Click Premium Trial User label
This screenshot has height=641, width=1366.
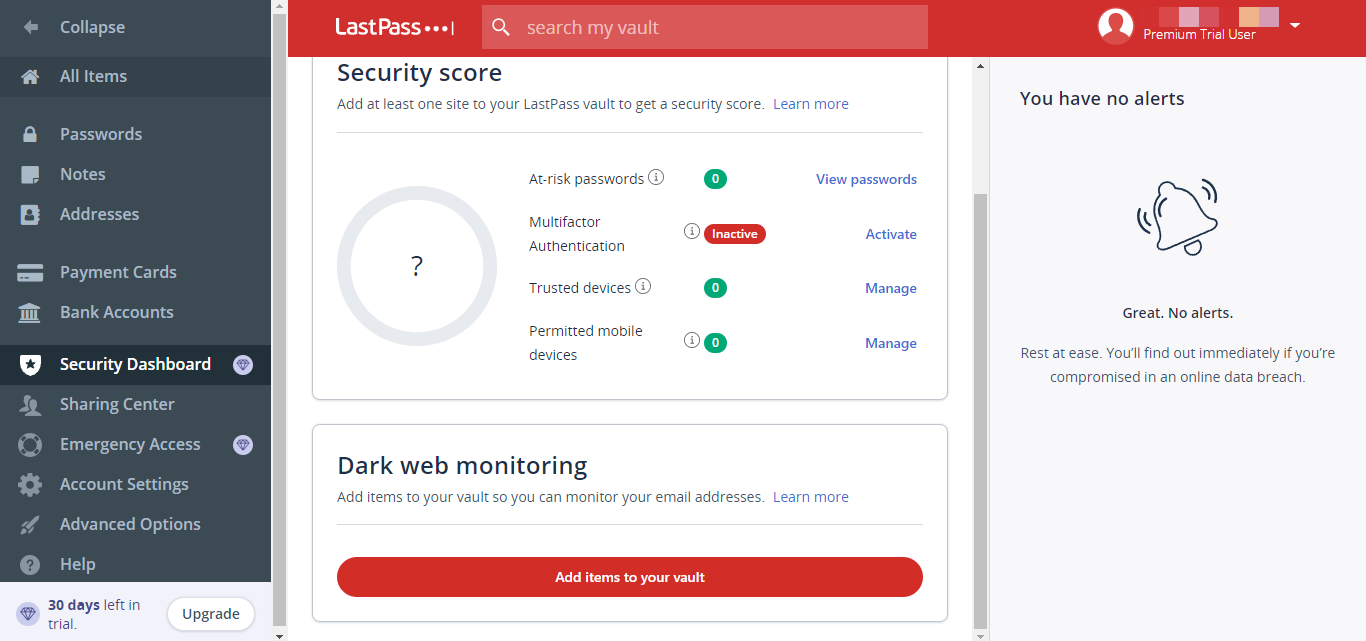click(x=1199, y=34)
